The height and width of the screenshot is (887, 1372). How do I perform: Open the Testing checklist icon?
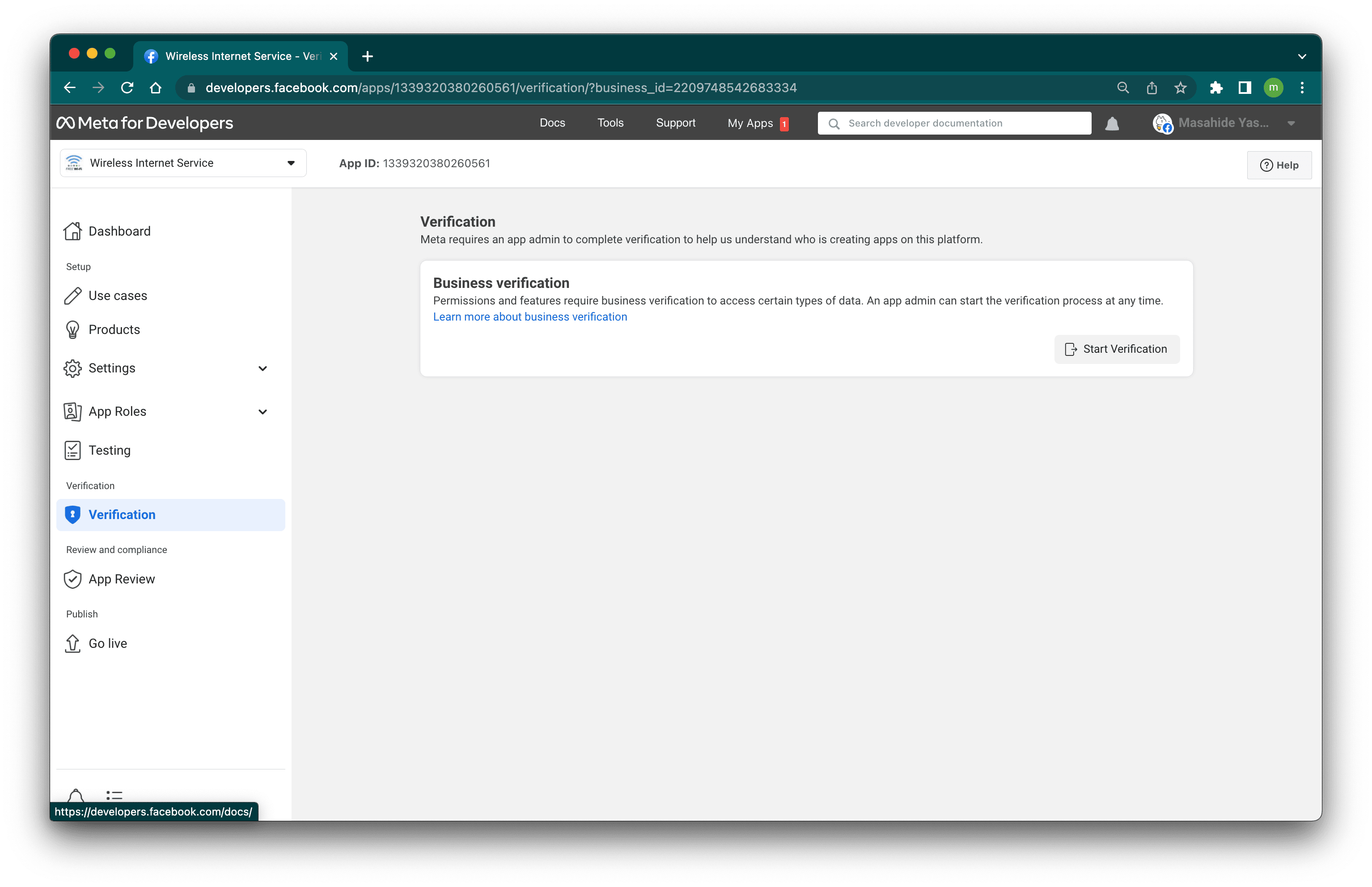point(72,450)
